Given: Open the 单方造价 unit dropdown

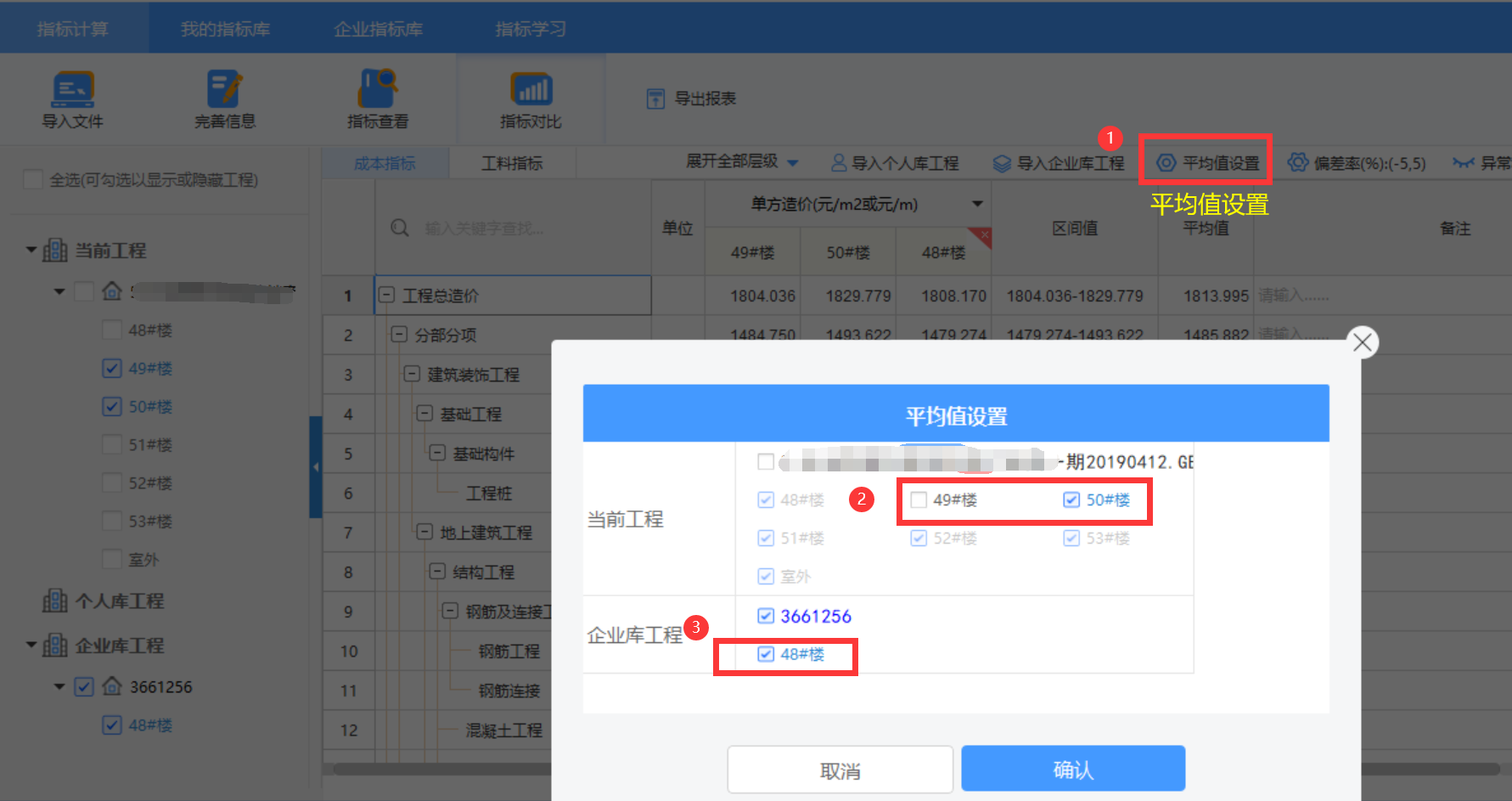Looking at the screenshot, I should point(977,204).
